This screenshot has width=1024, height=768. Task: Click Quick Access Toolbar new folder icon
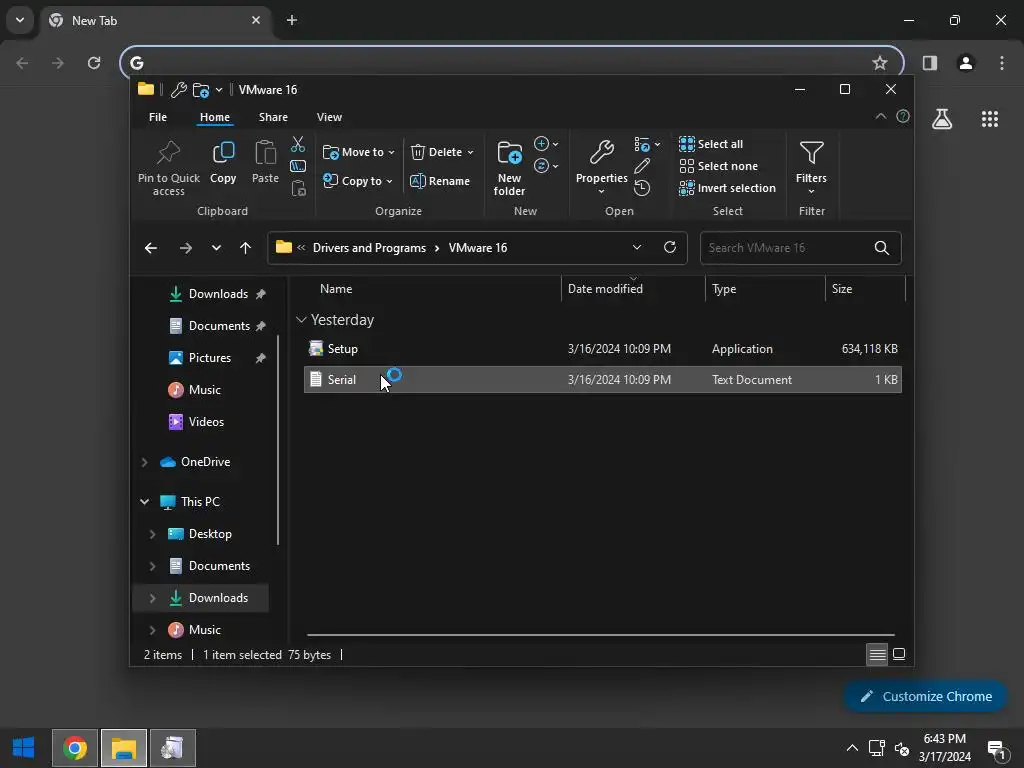[x=201, y=89]
